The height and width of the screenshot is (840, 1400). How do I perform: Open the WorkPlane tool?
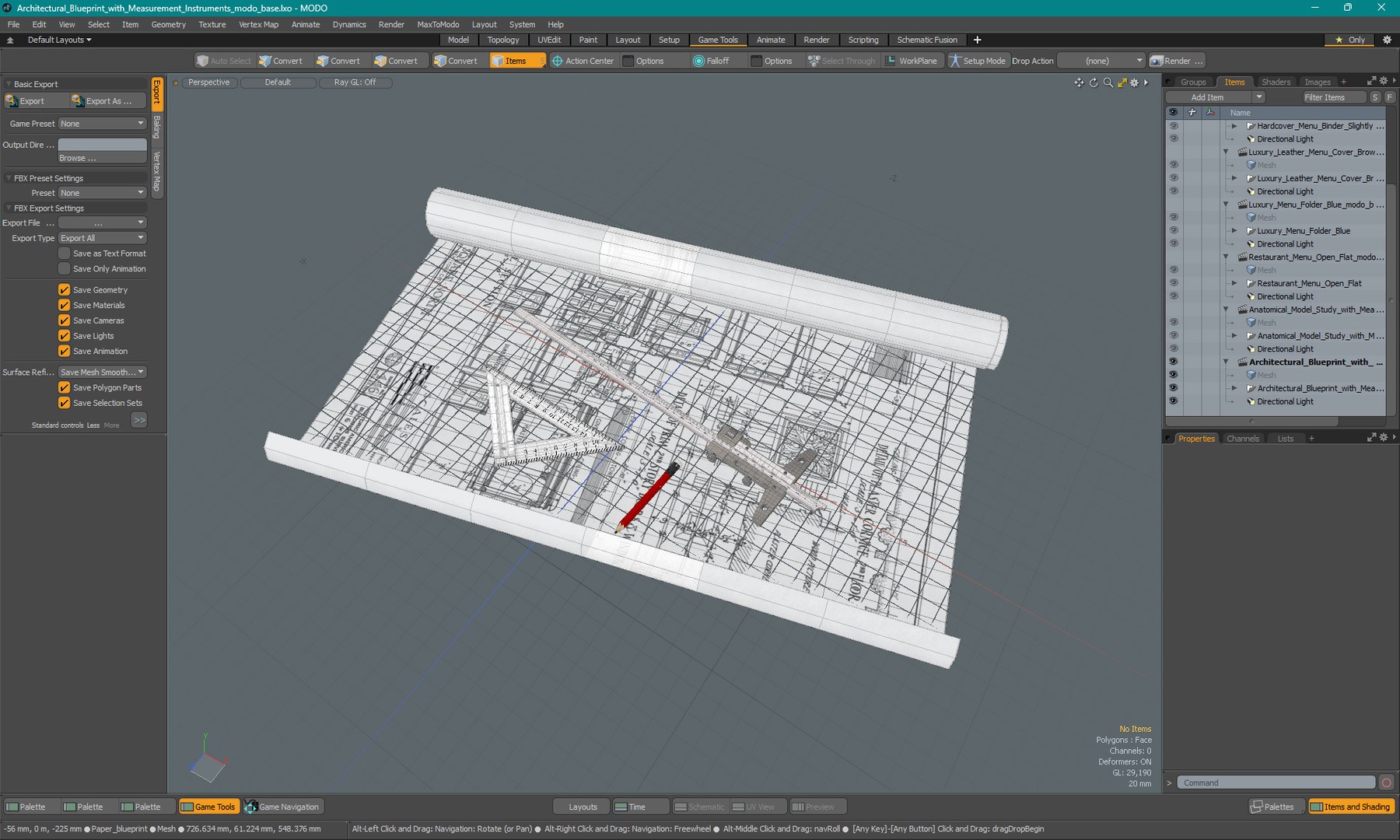tap(912, 61)
